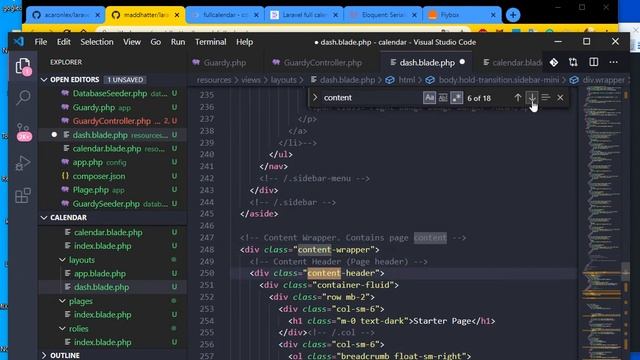The width and height of the screenshot is (640, 360).
Task: Collapse the CALENDAR folder section
Action: click(x=44, y=218)
